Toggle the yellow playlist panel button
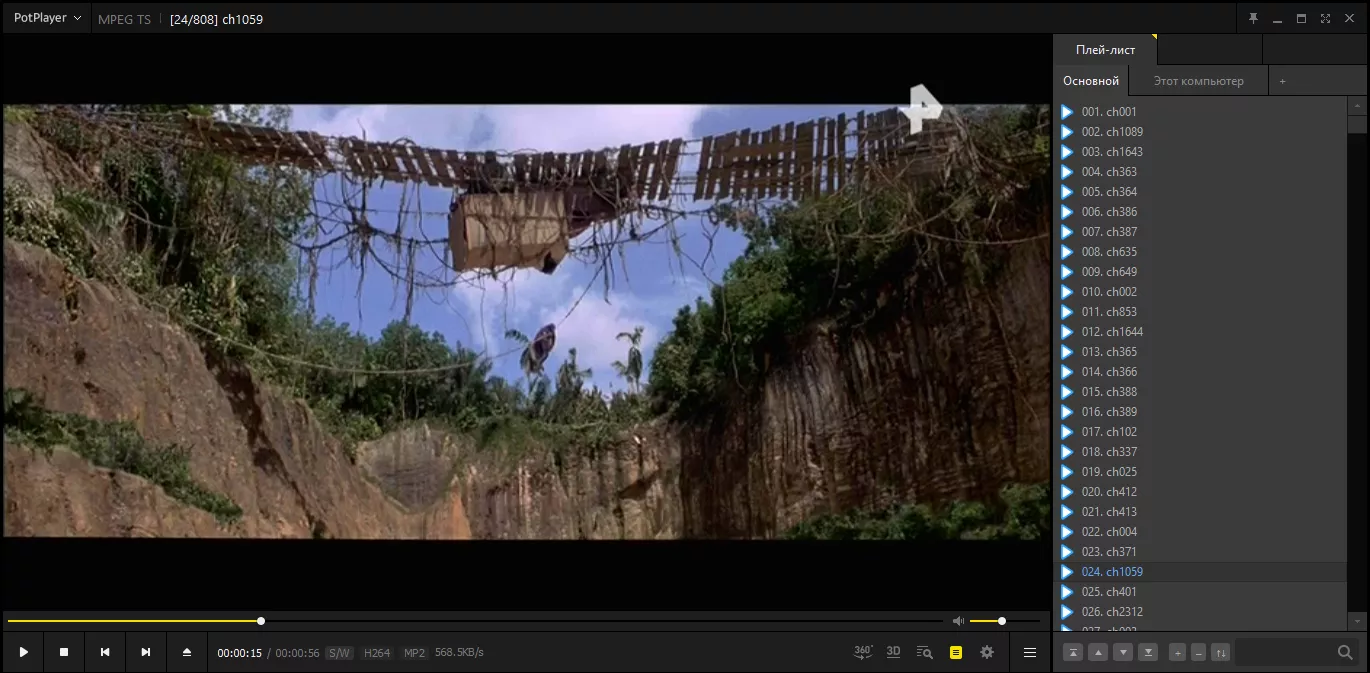Screen dimensions: 1370x673 click(x=956, y=652)
